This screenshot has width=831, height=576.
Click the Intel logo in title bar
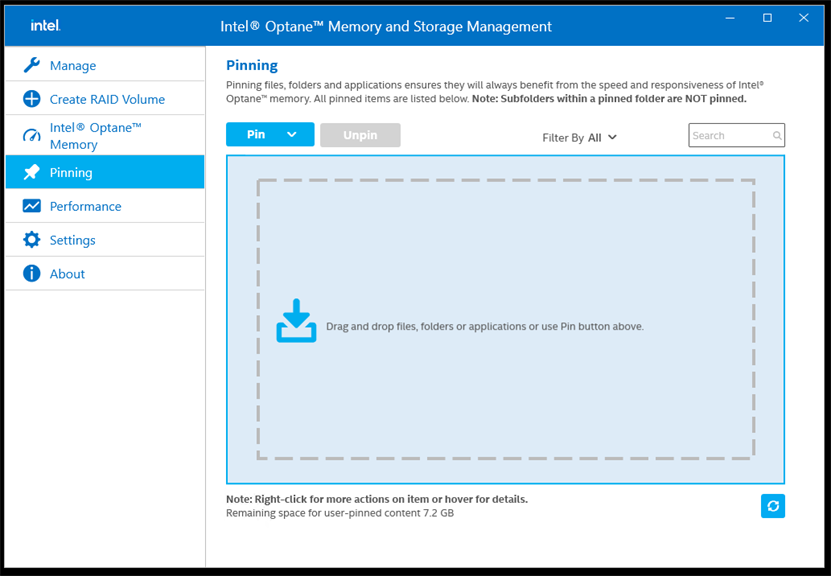tap(45, 25)
